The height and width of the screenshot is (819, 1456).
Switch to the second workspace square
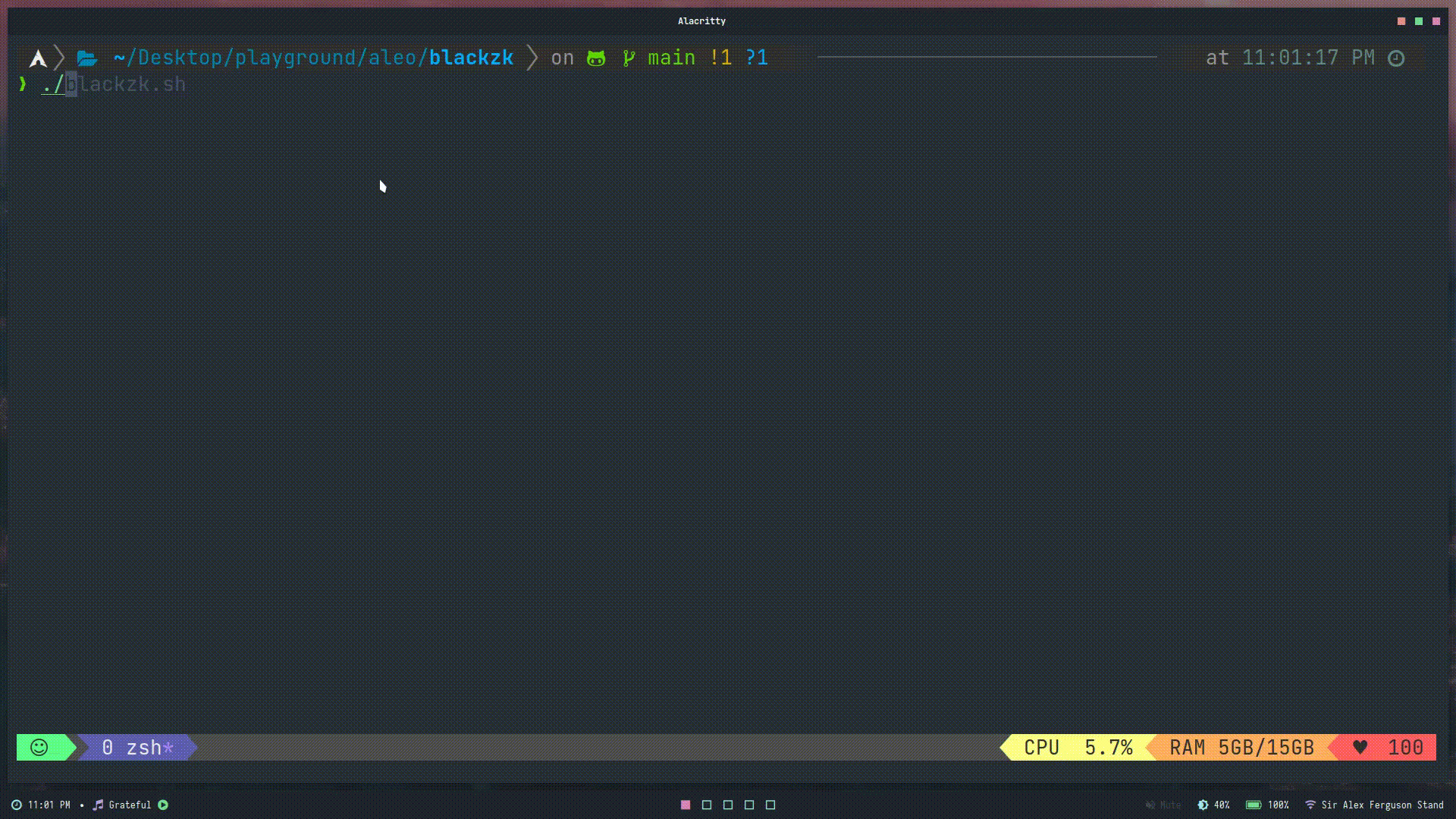coord(707,805)
